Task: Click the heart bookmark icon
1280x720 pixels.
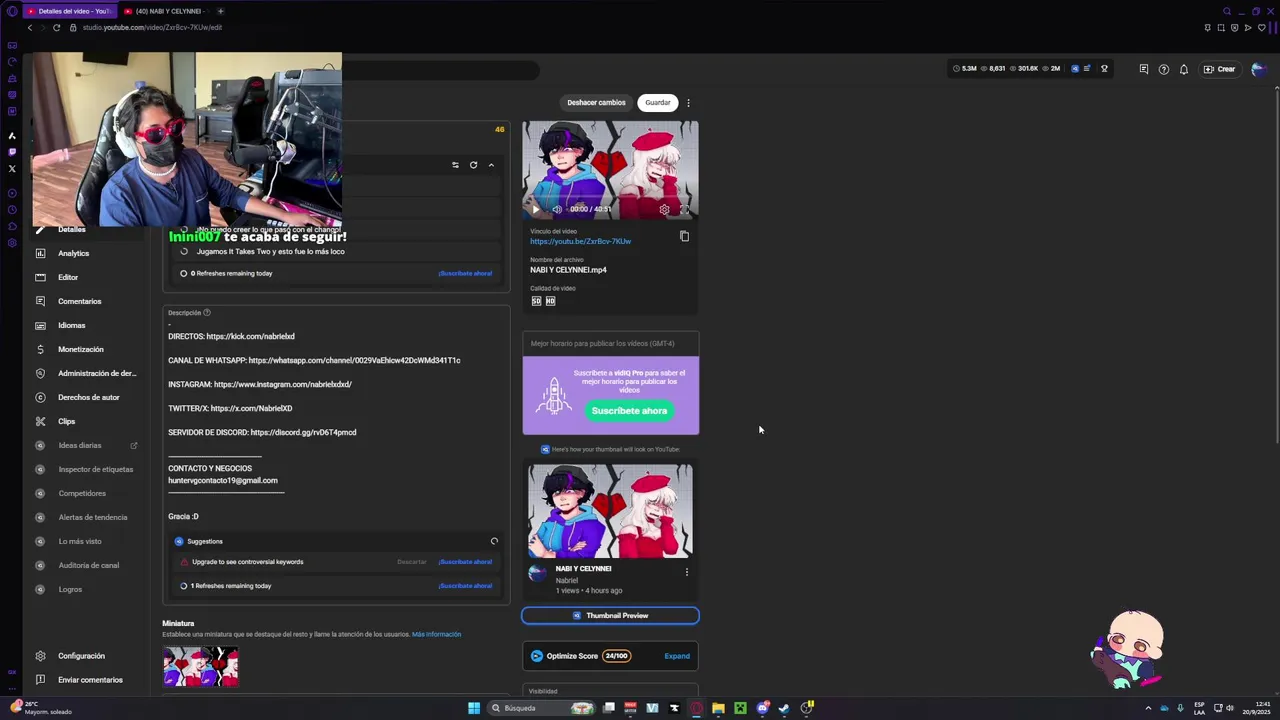Action: point(1261,28)
